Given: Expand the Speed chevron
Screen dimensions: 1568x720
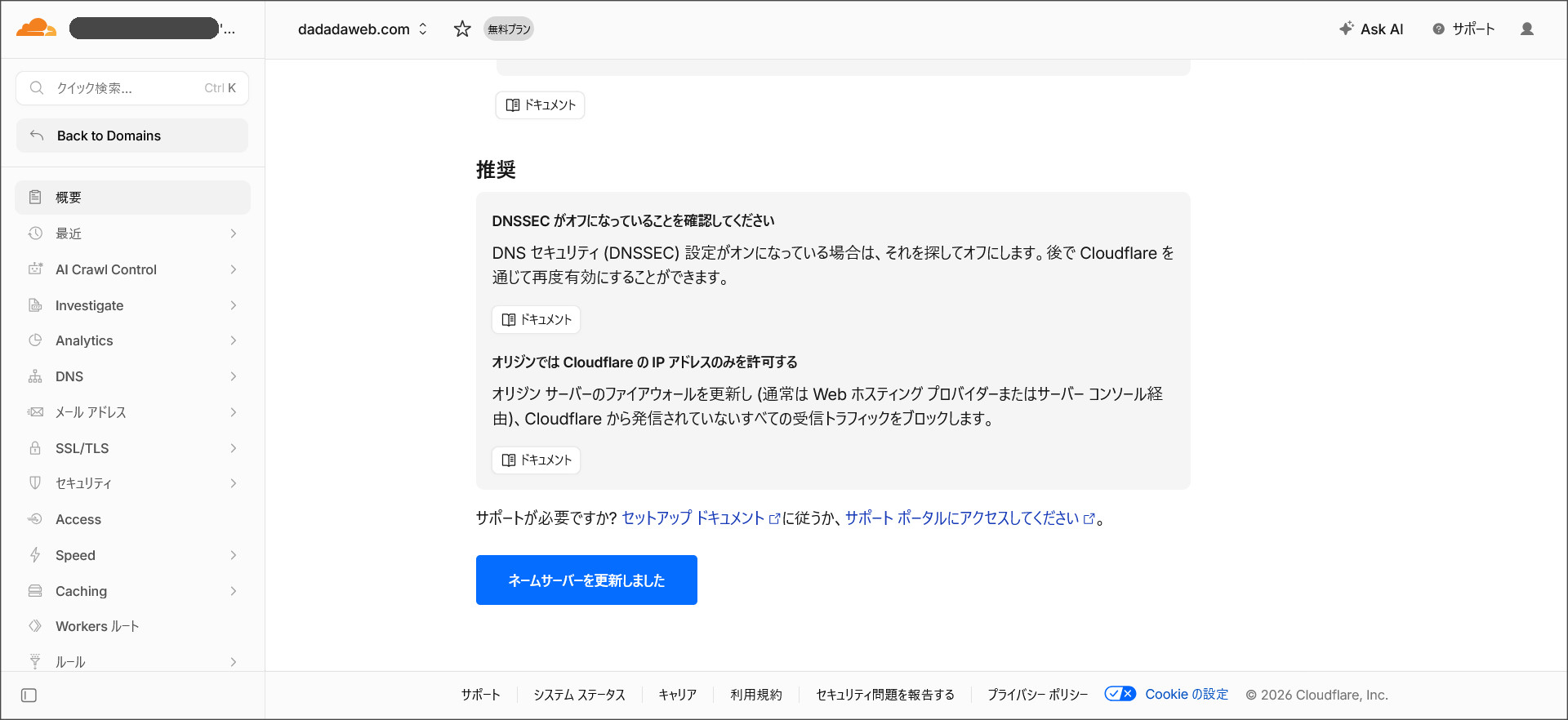Looking at the screenshot, I should (x=234, y=555).
